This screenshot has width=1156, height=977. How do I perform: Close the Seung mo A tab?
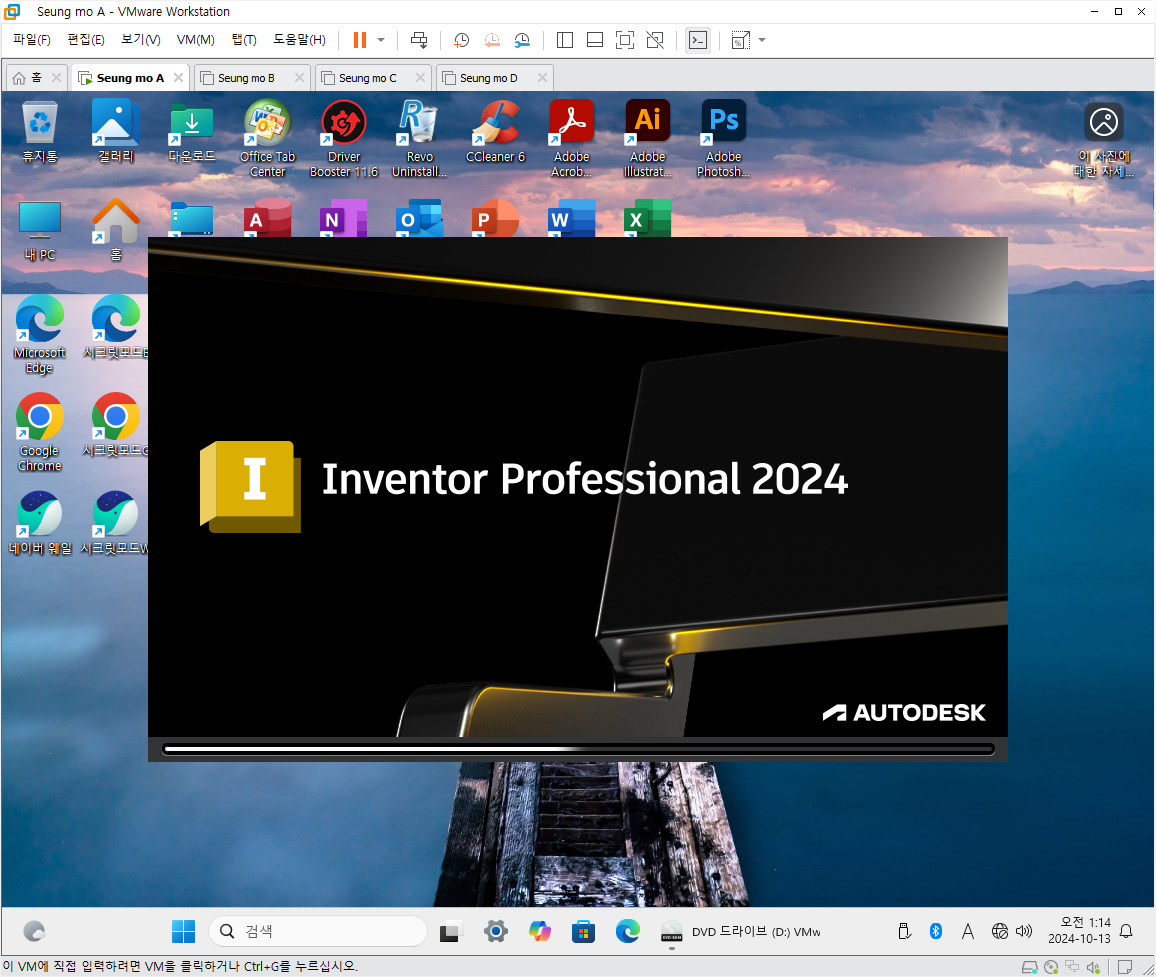[178, 77]
